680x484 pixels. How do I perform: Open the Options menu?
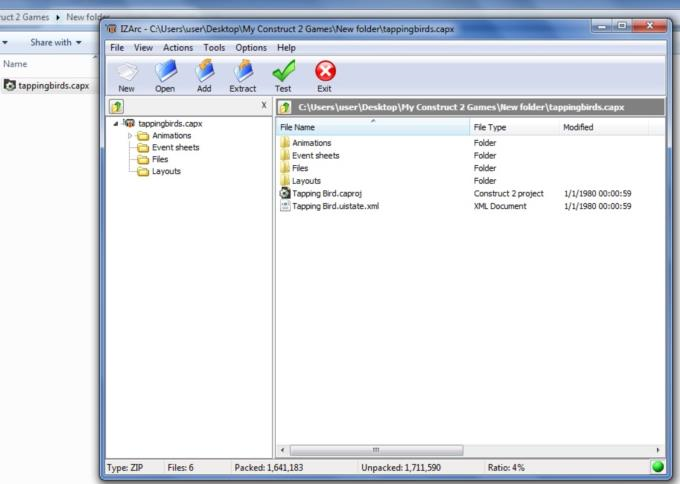click(251, 48)
